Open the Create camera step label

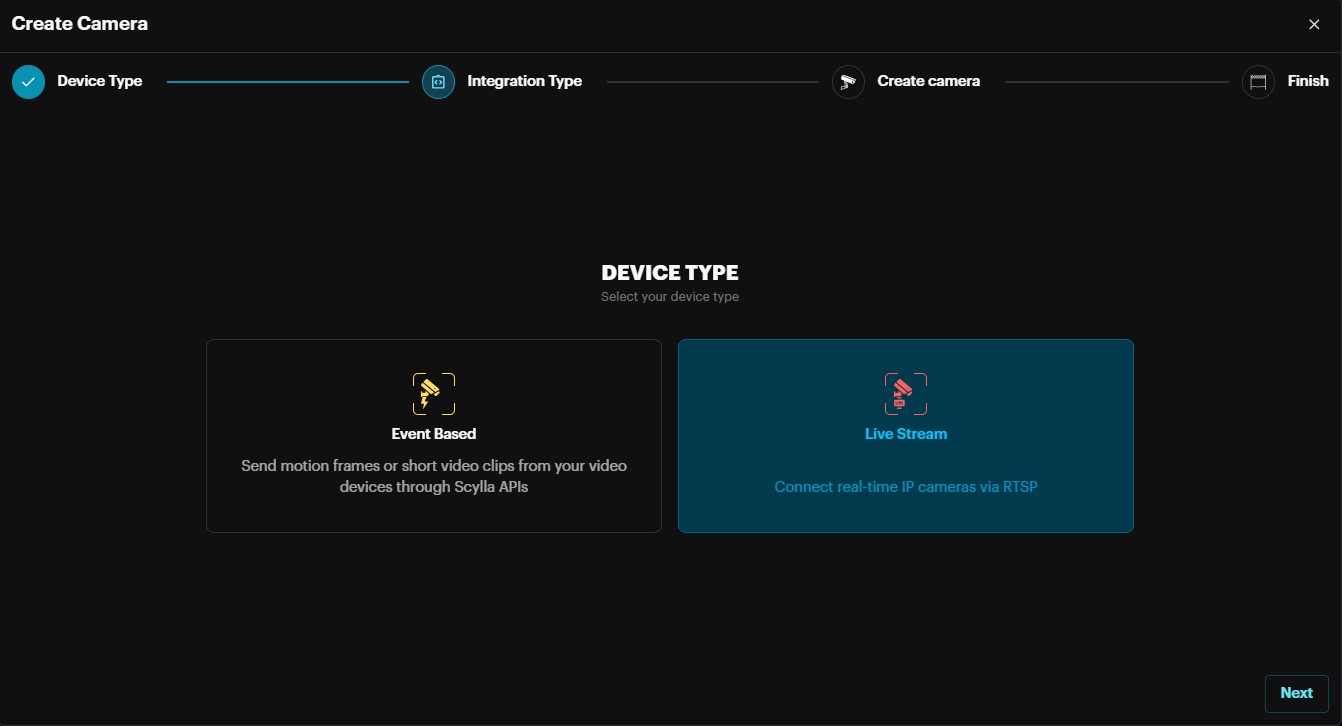click(x=928, y=81)
